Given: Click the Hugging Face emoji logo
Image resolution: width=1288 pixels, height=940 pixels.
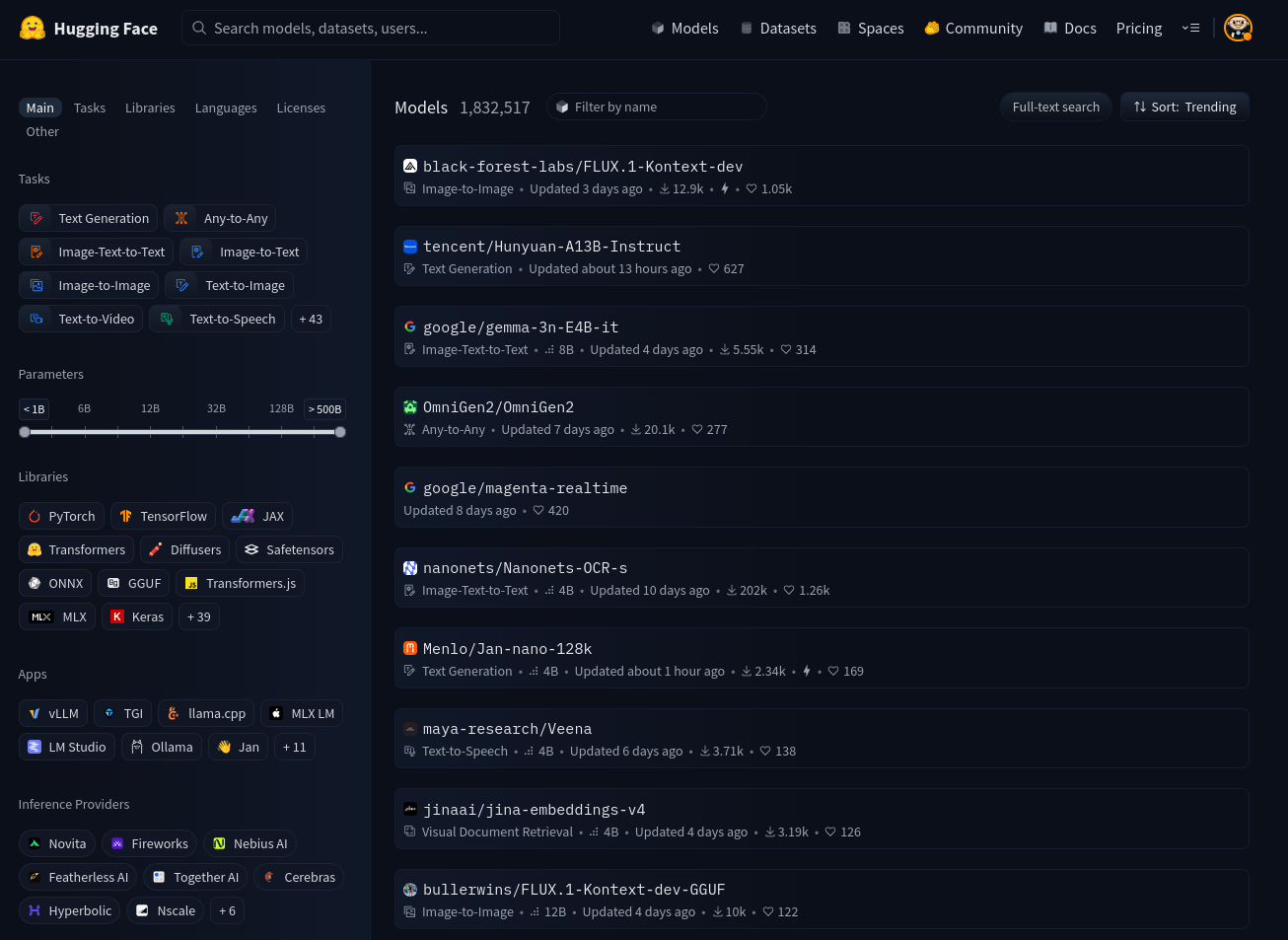Looking at the screenshot, I should pos(33,28).
